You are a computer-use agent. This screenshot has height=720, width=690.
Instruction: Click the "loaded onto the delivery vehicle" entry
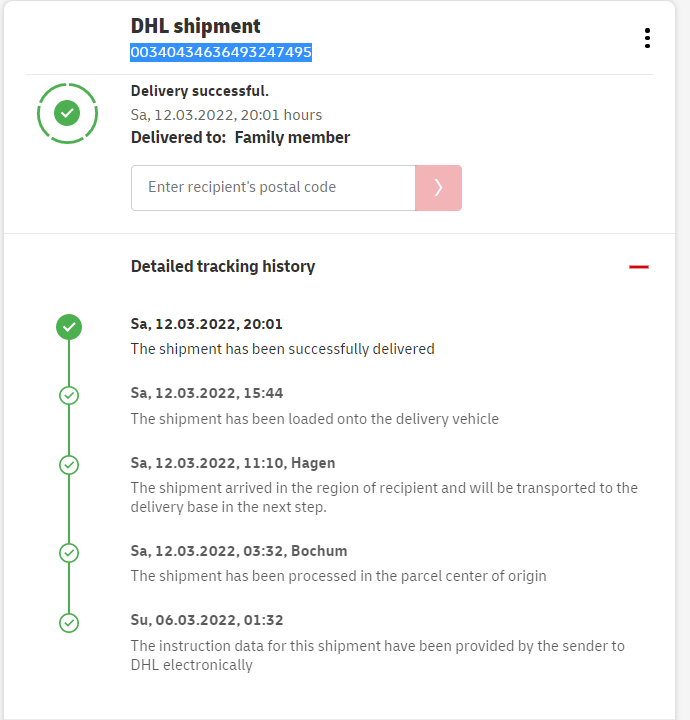coord(314,418)
